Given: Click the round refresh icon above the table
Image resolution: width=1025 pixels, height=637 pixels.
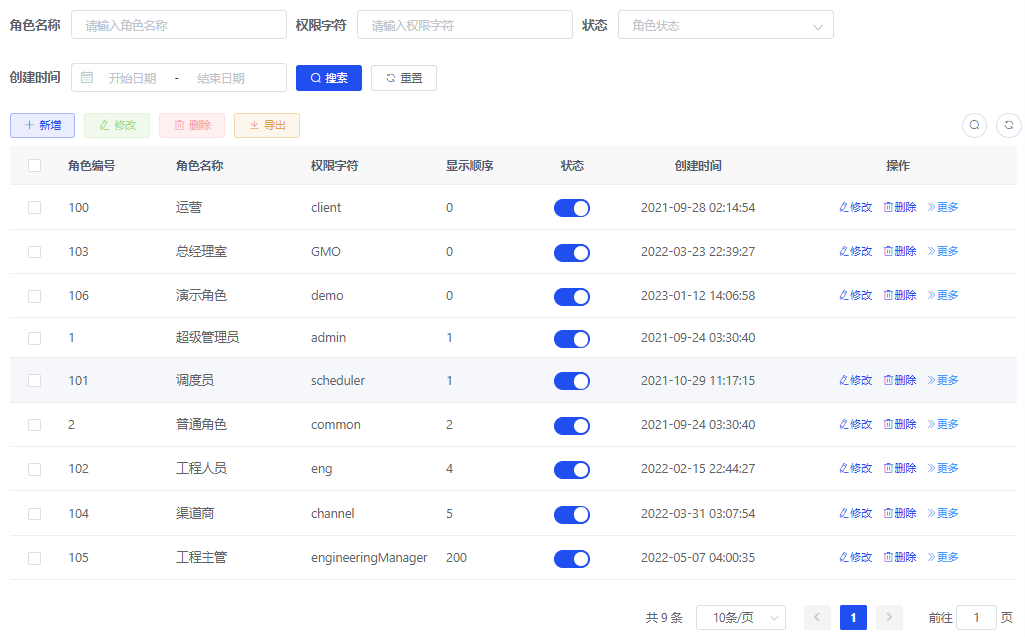Looking at the screenshot, I should tap(1008, 125).
